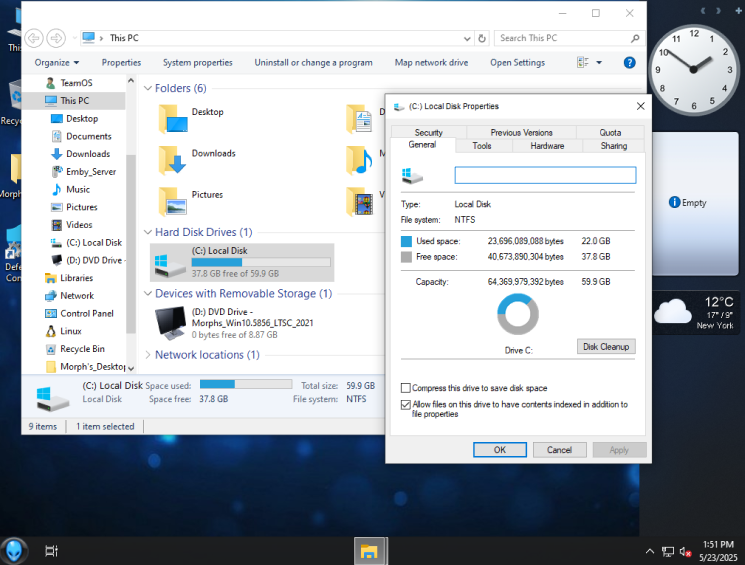Image resolution: width=745 pixels, height=565 pixels.
Task: Open the address bar history dropdown
Action: click(467, 38)
